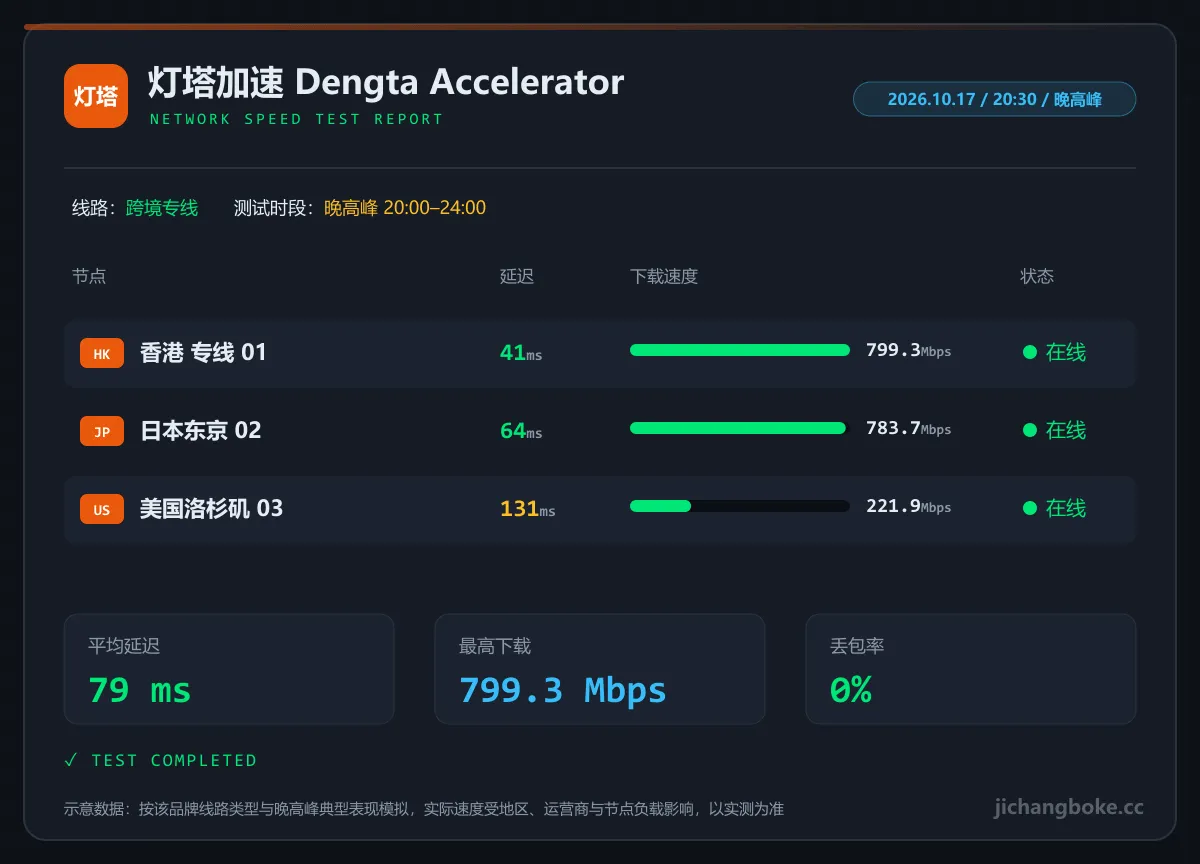
Task: Click the US region badge
Action: pos(102,509)
